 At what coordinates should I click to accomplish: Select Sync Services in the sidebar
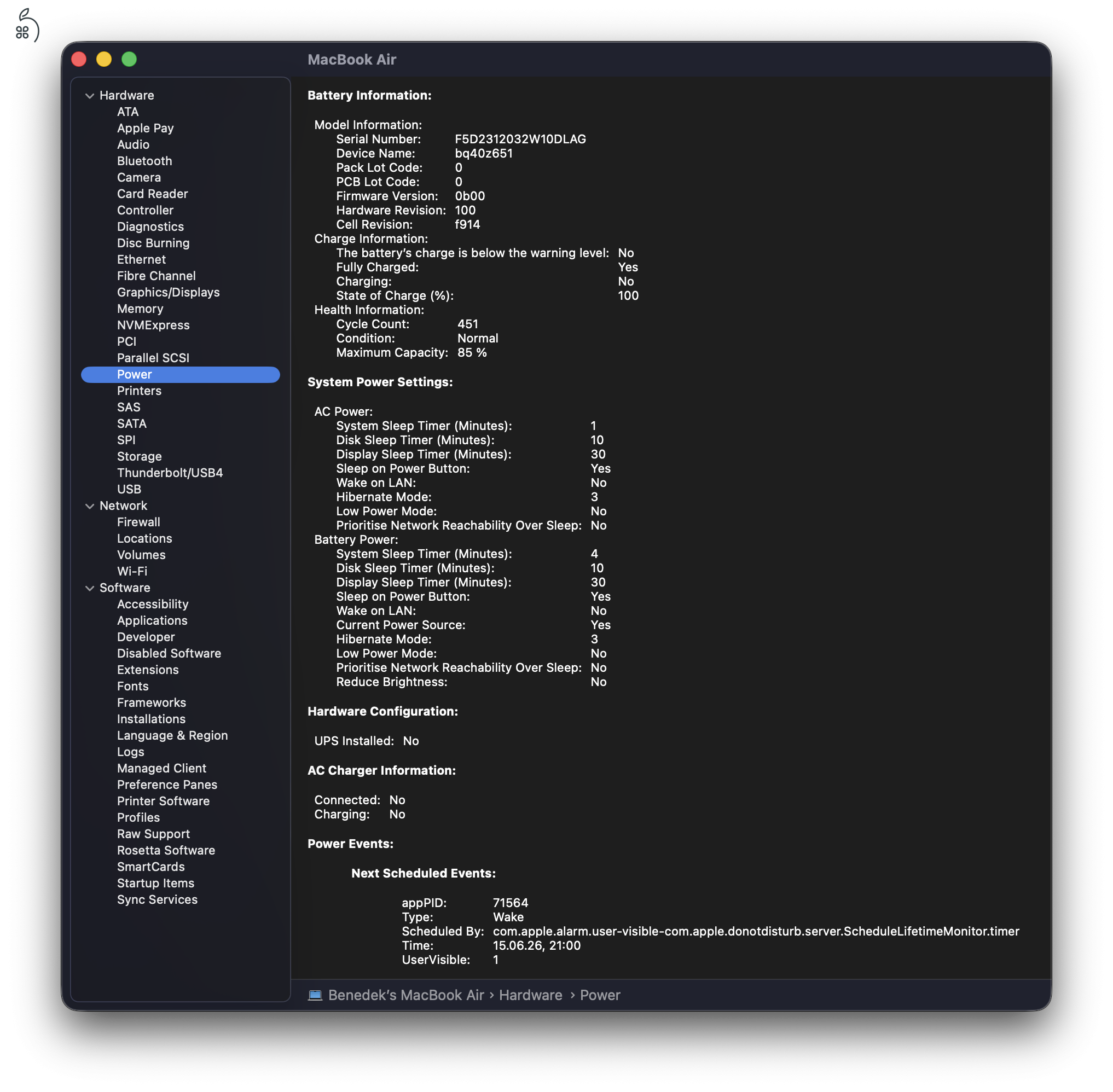tap(157, 901)
